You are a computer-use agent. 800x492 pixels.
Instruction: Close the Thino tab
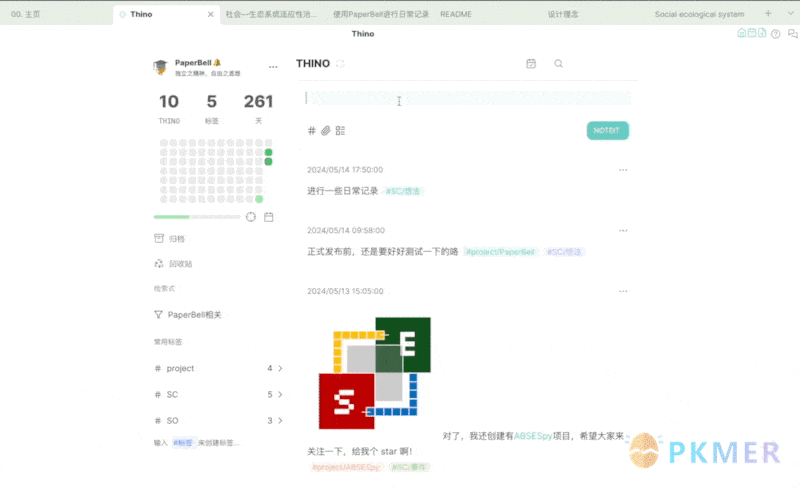tap(211, 14)
